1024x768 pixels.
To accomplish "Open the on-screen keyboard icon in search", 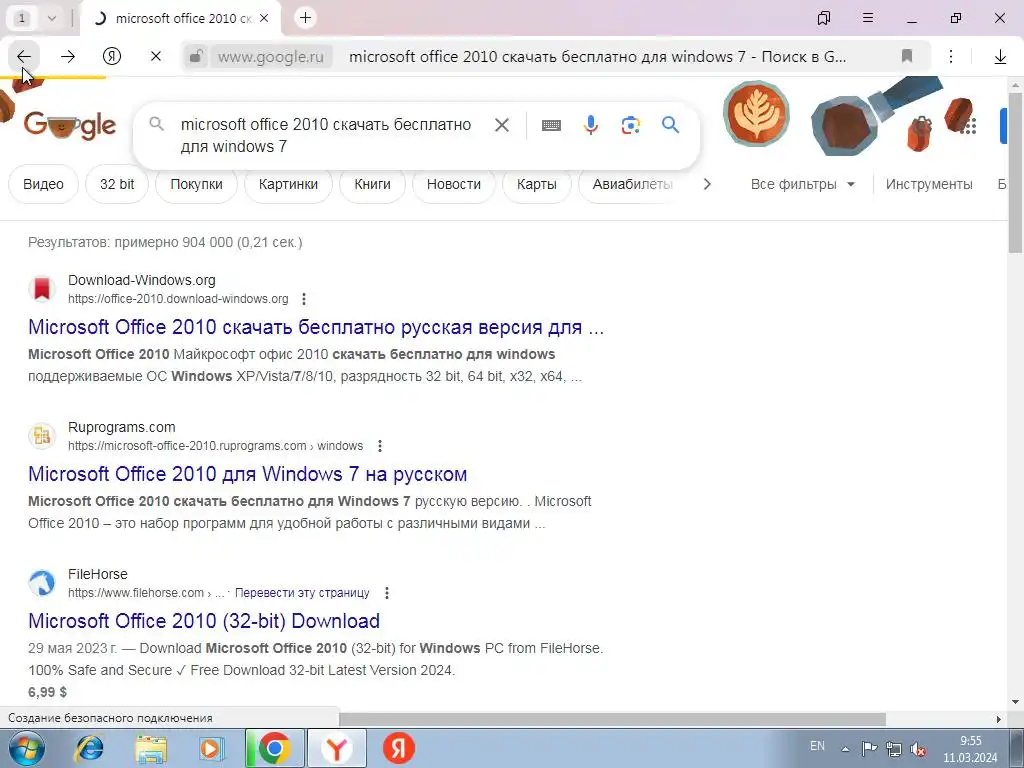I will (x=551, y=125).
